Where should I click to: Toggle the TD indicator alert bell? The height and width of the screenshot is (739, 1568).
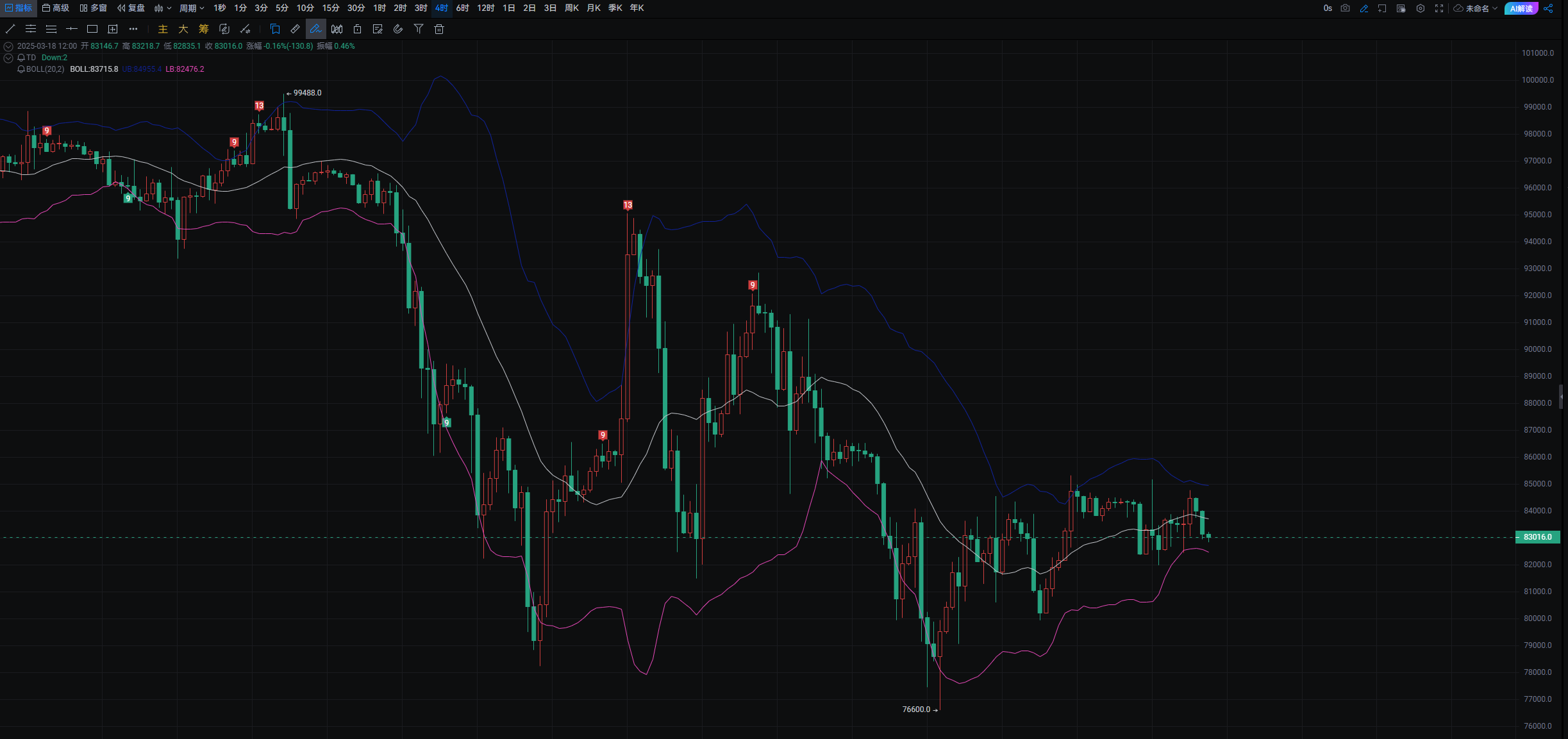click(x=21, y=58)
